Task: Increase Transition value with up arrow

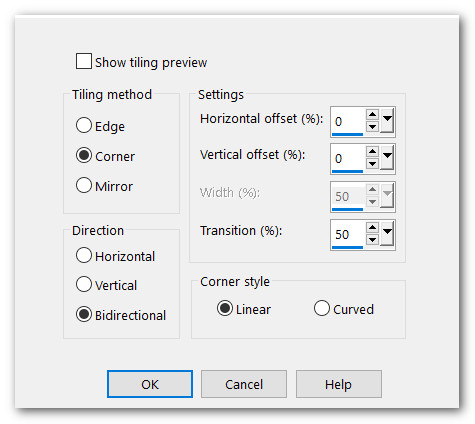Action: (372, 228)
